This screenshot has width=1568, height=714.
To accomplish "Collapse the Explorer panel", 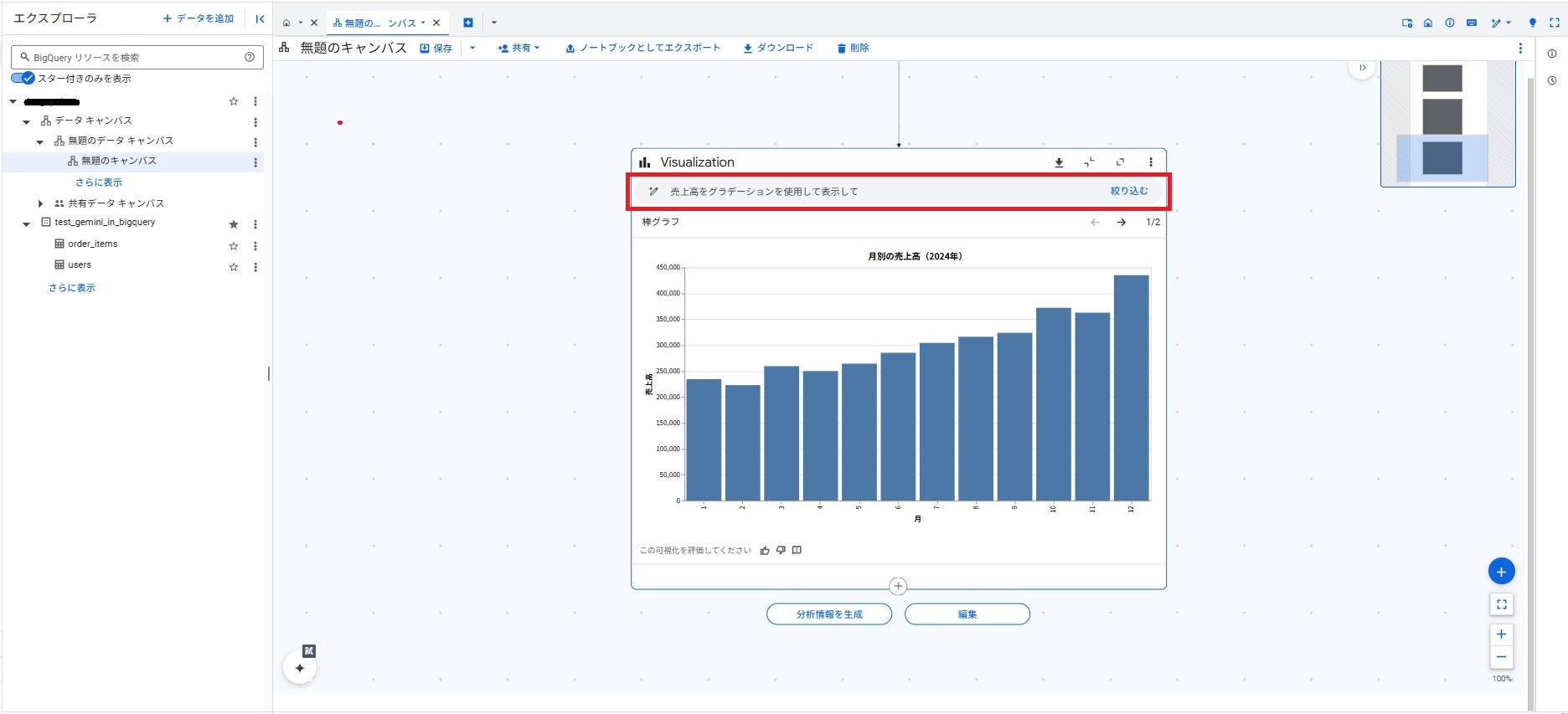I will pyautogui.click(x=260, y=18).
